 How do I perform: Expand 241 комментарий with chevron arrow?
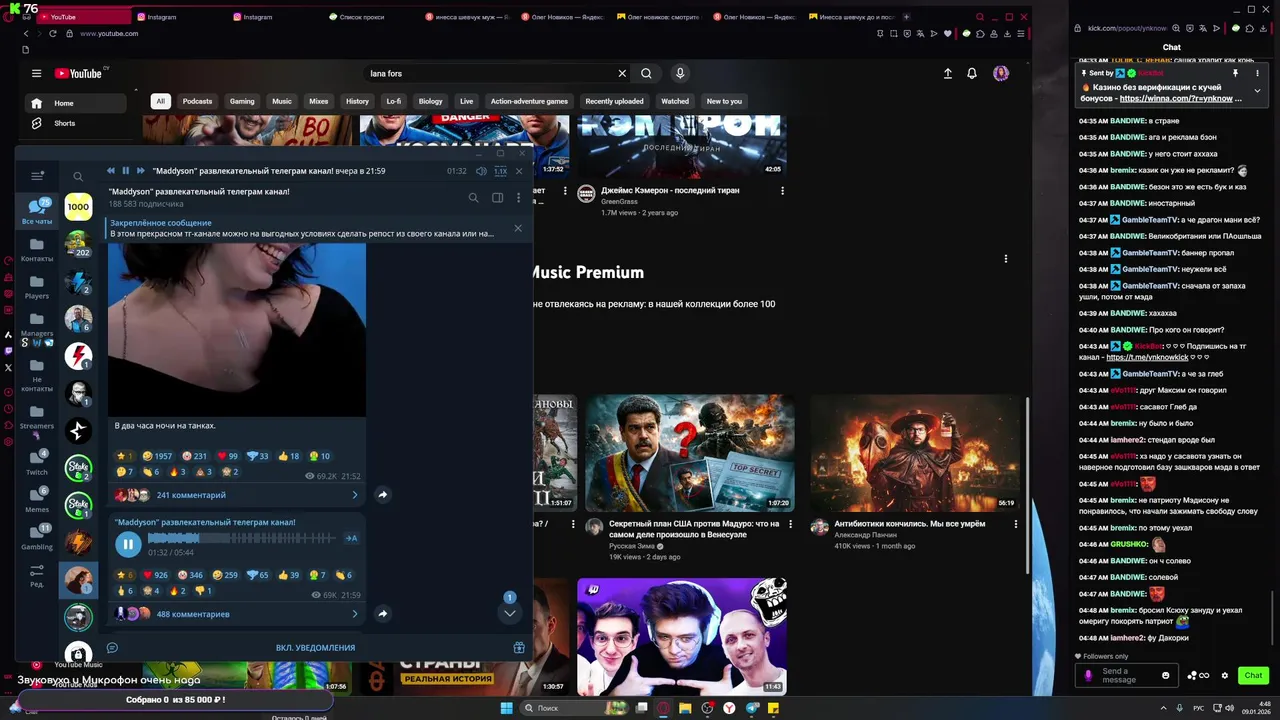click(354, 495)
